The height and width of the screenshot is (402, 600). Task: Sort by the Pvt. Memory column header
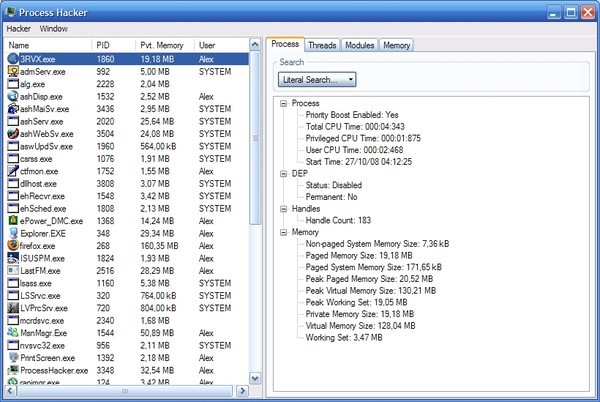tap(160, 45)
